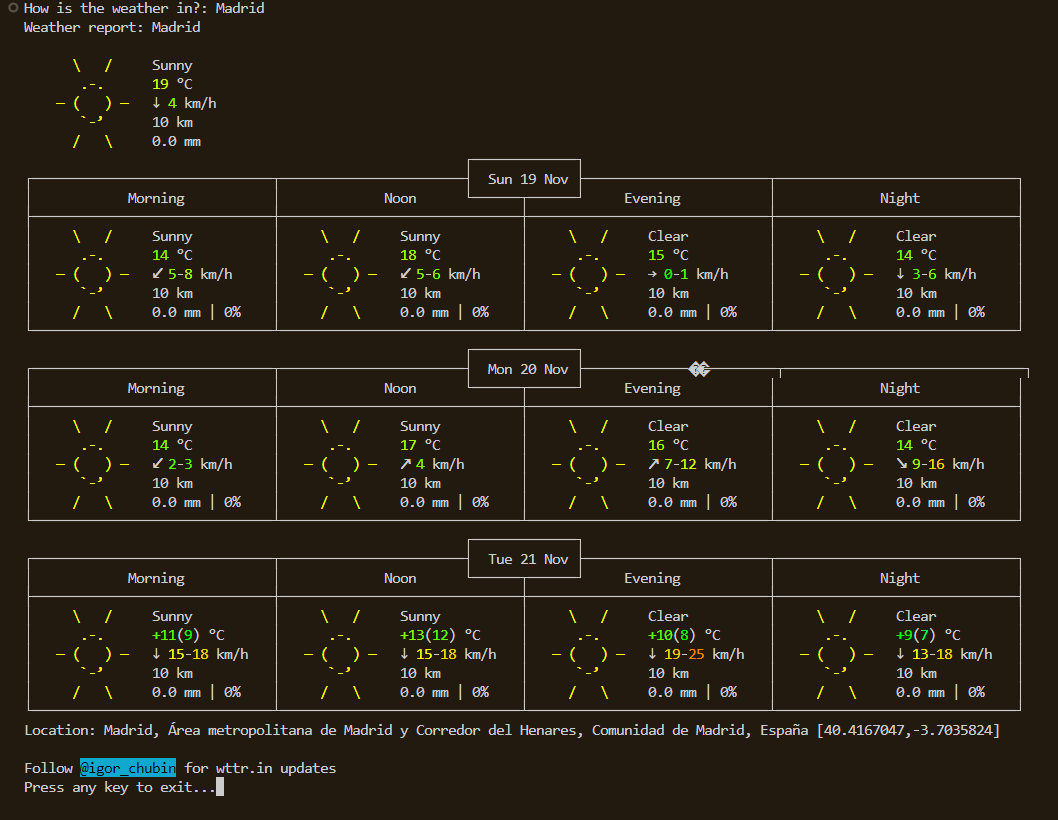
Task: Click the circle indicator beside the weather prompt
Action: coord(12,8)
